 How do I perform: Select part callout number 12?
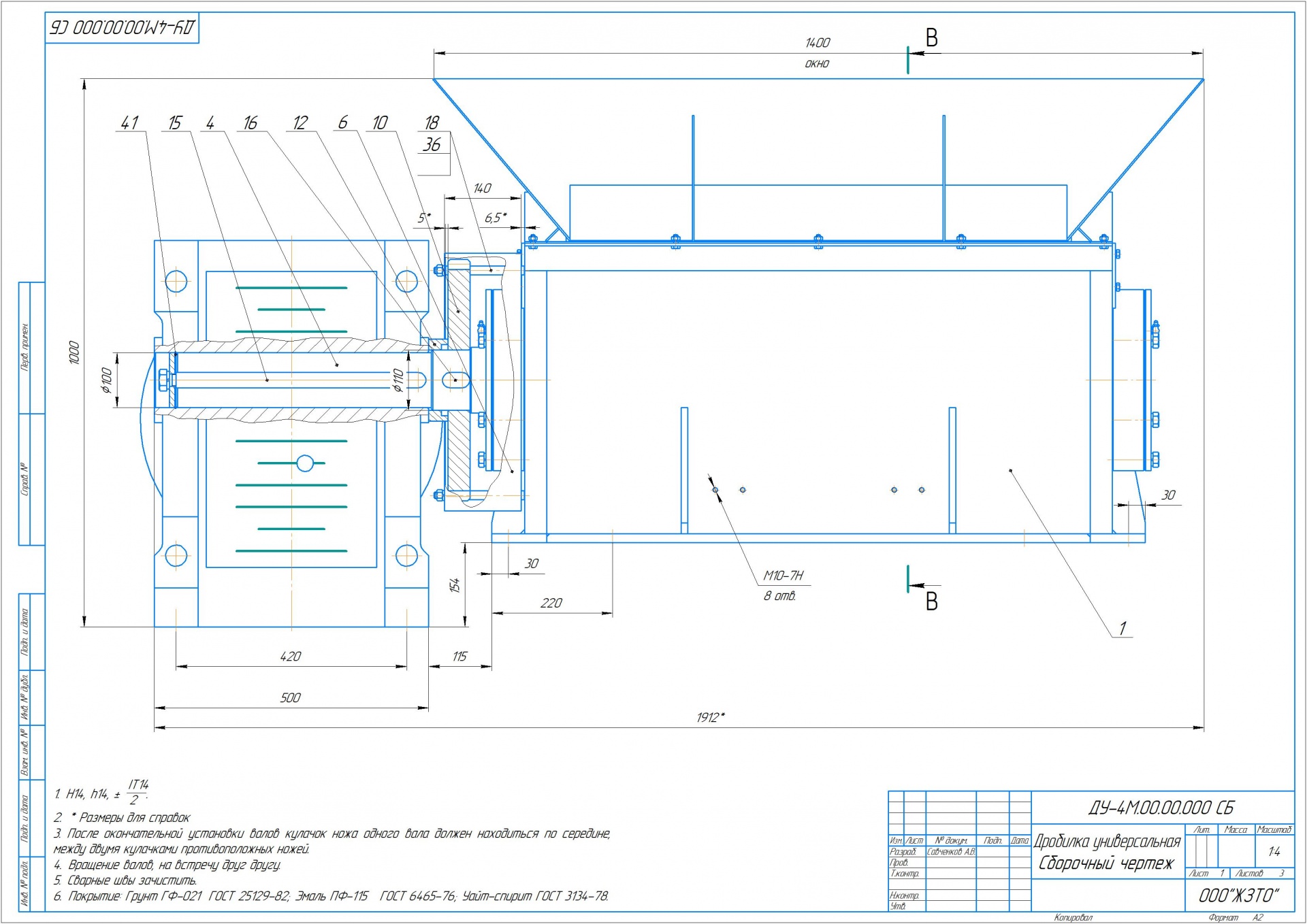pyautogui.click(x=300, y=122)
